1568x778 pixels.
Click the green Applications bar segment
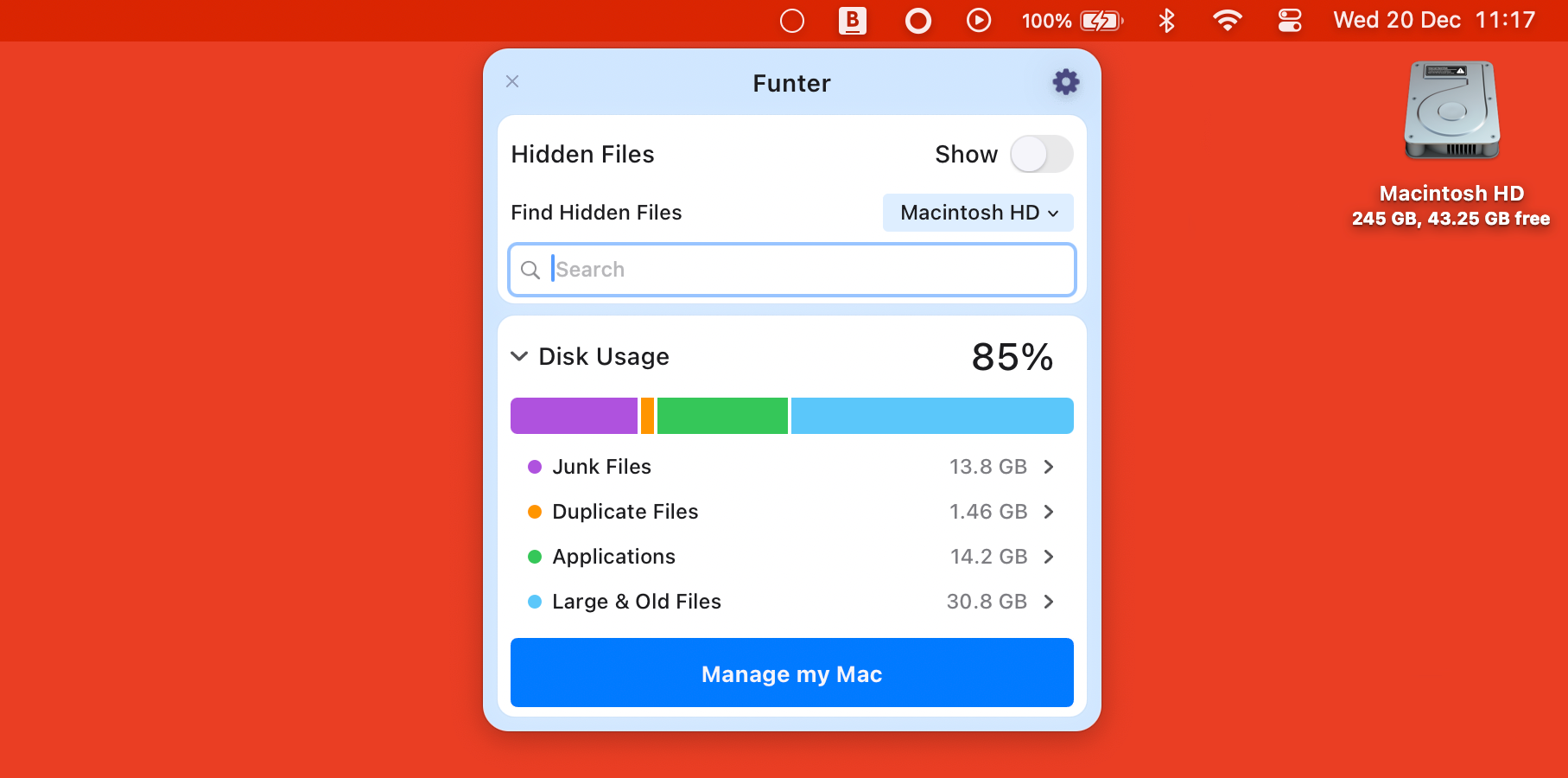point(722,416)
